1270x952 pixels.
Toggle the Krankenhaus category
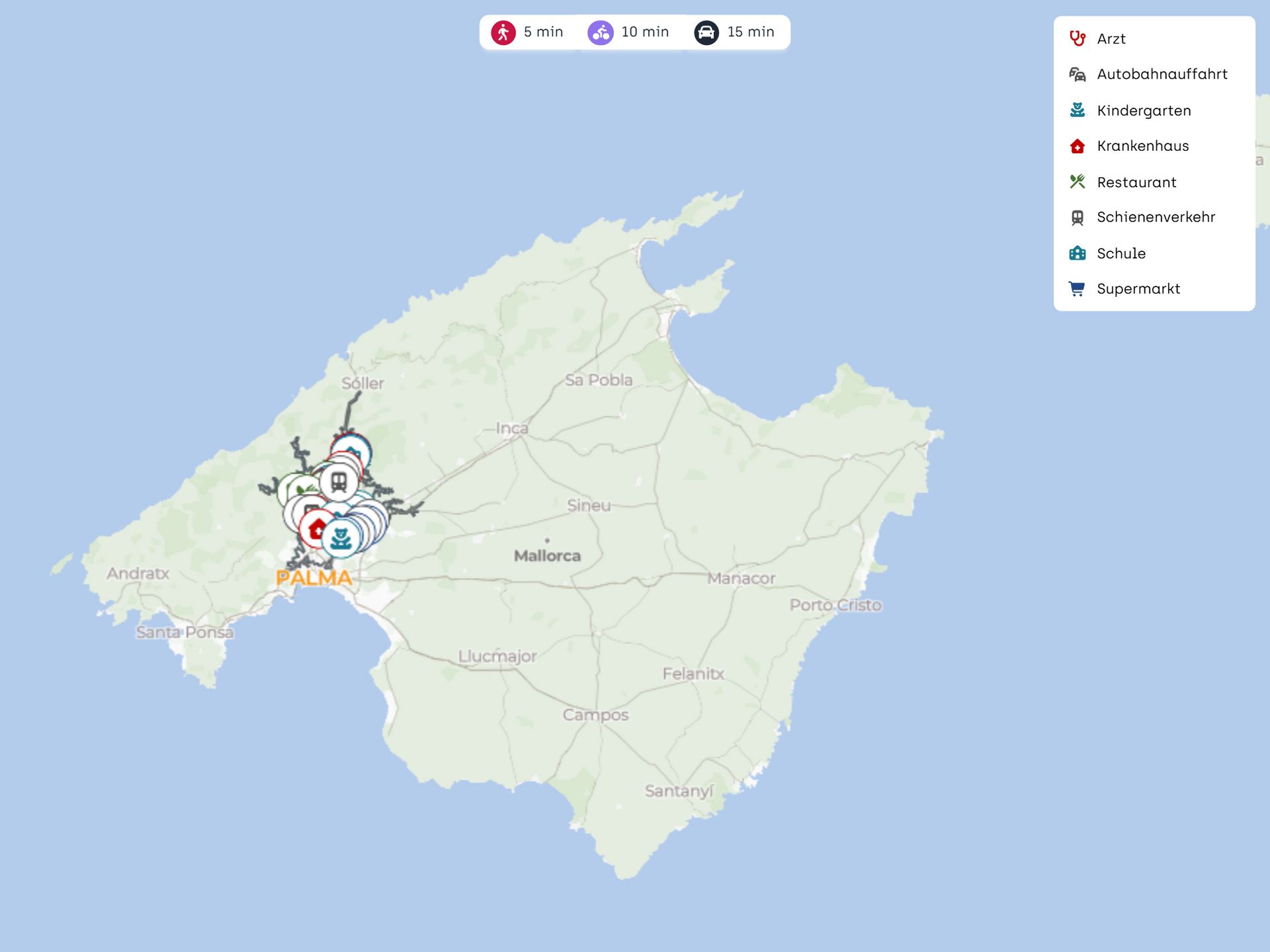coord(1142,146)
